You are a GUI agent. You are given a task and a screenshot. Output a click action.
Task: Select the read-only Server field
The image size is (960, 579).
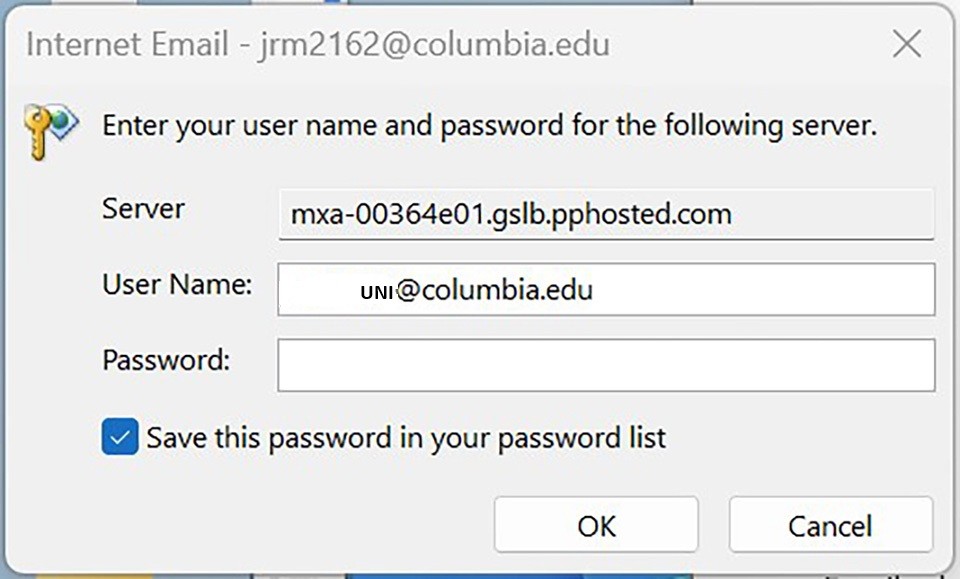[x=606, y=214]
